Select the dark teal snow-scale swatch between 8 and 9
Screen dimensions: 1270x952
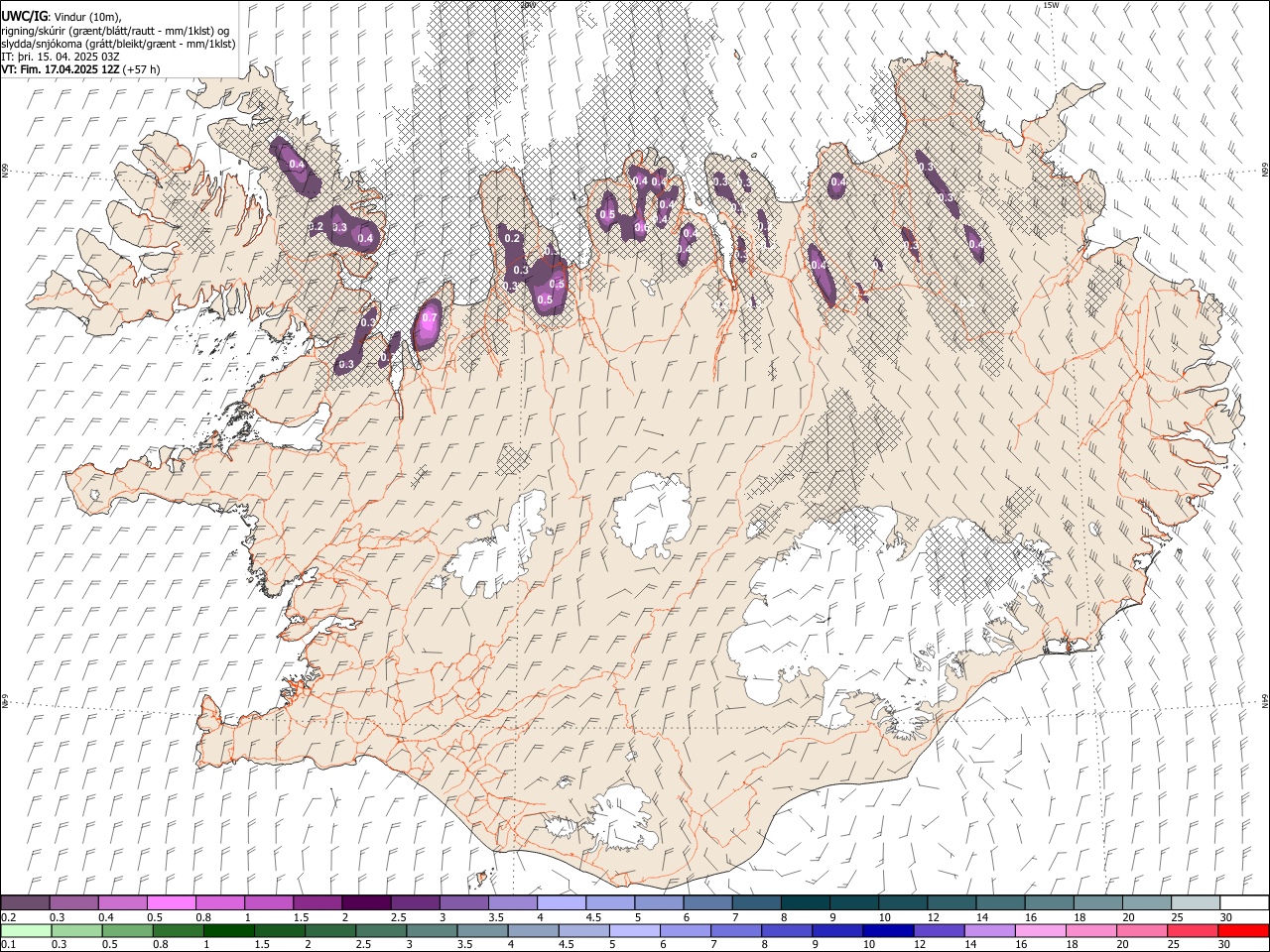point(804,902)
